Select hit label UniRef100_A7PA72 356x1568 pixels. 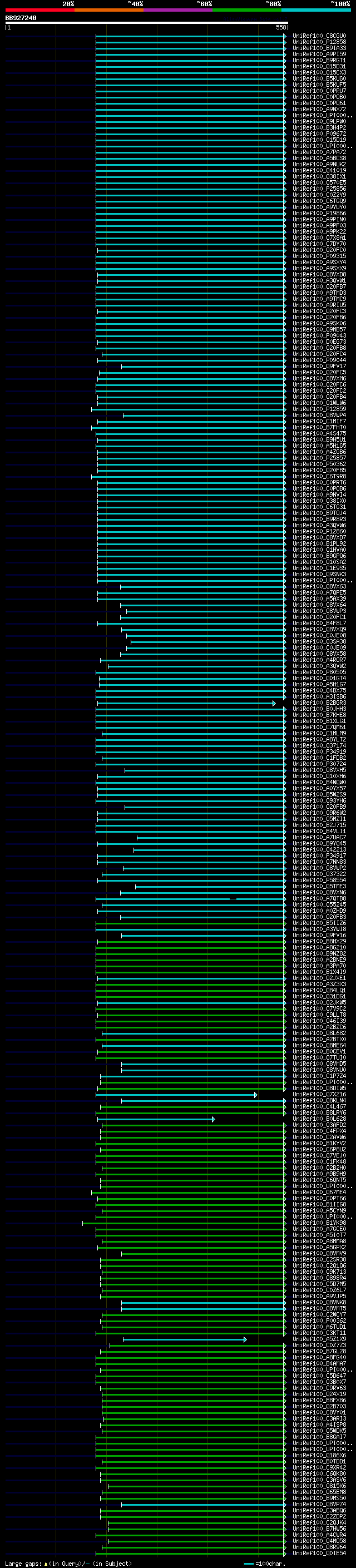[x=319, y=152]
